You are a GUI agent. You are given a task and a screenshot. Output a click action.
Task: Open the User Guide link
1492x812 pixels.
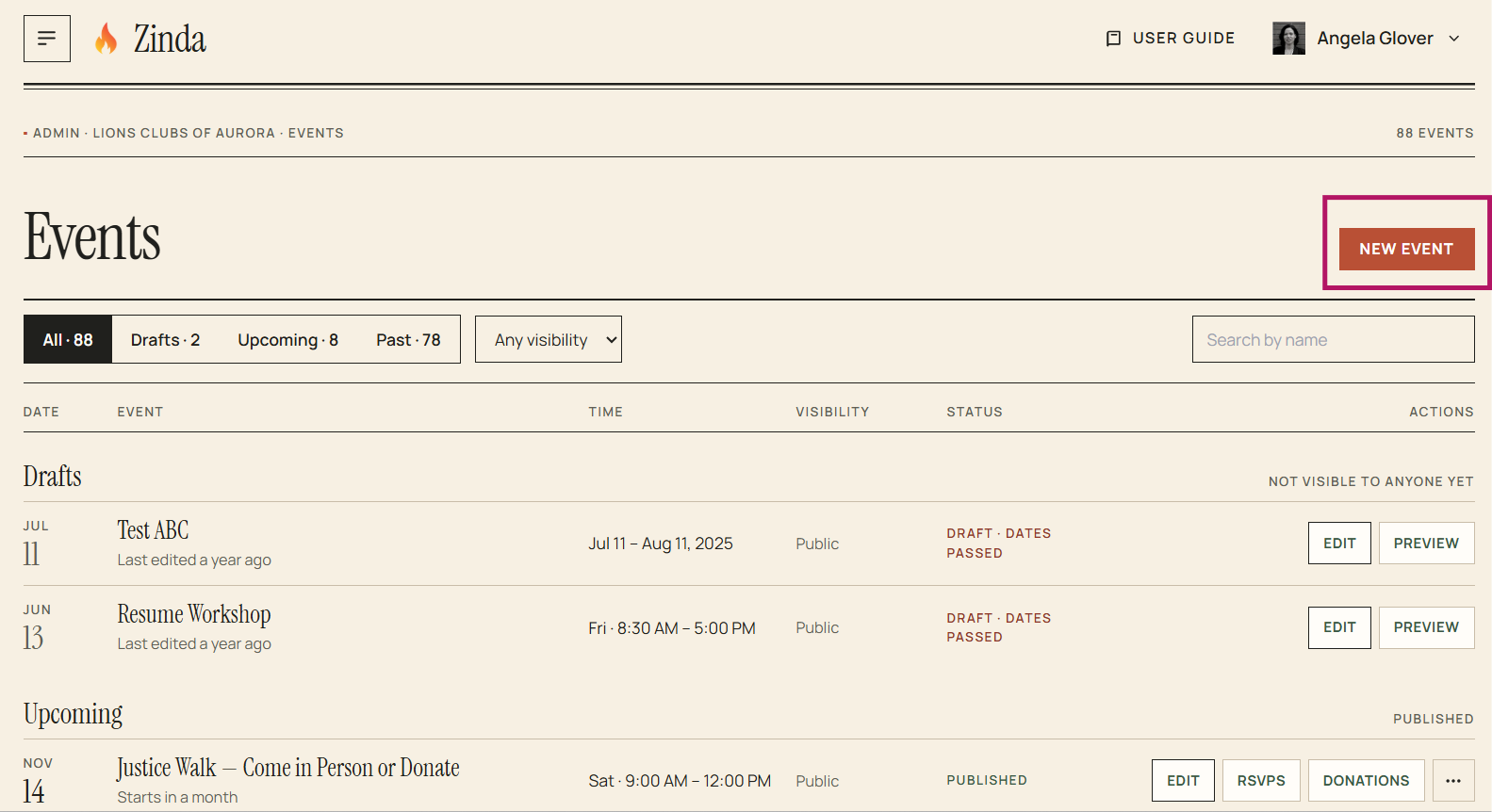pos(1170,39)
